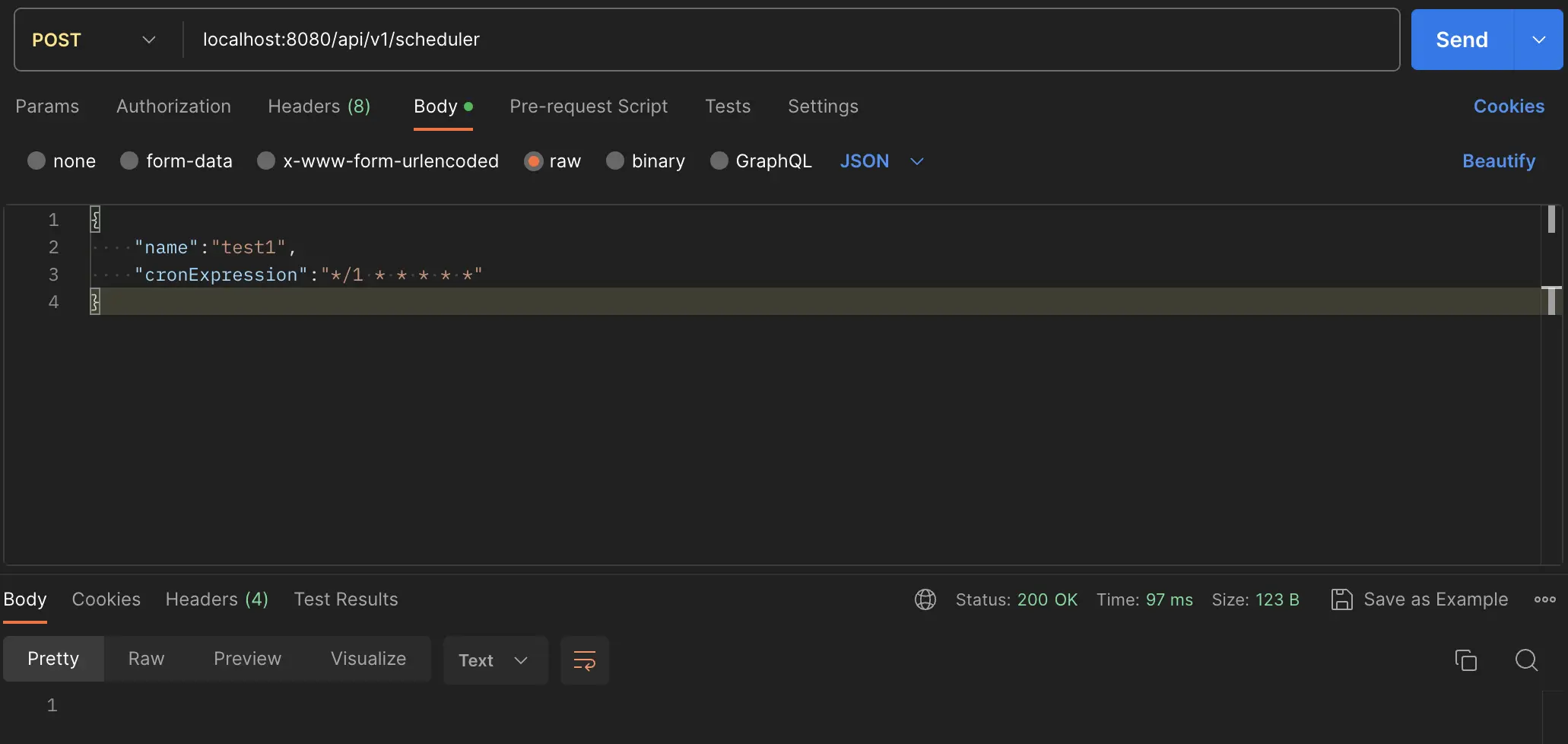Expand the Send button arrow options

coord(1538,40)
